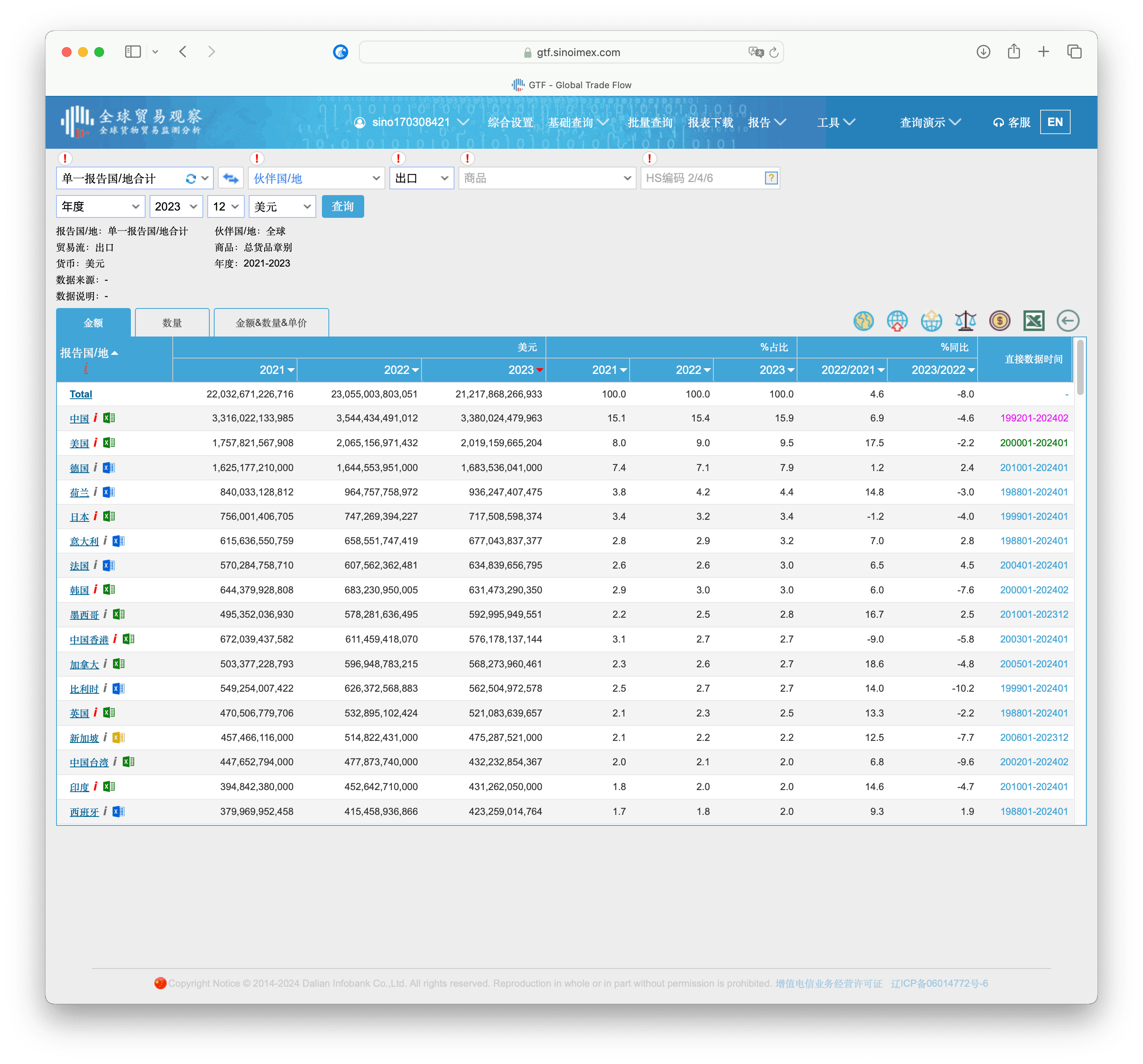Open the 增值电信业务经营许可证 footer link
This screenshot has width=1143, height=1064.
828,983
